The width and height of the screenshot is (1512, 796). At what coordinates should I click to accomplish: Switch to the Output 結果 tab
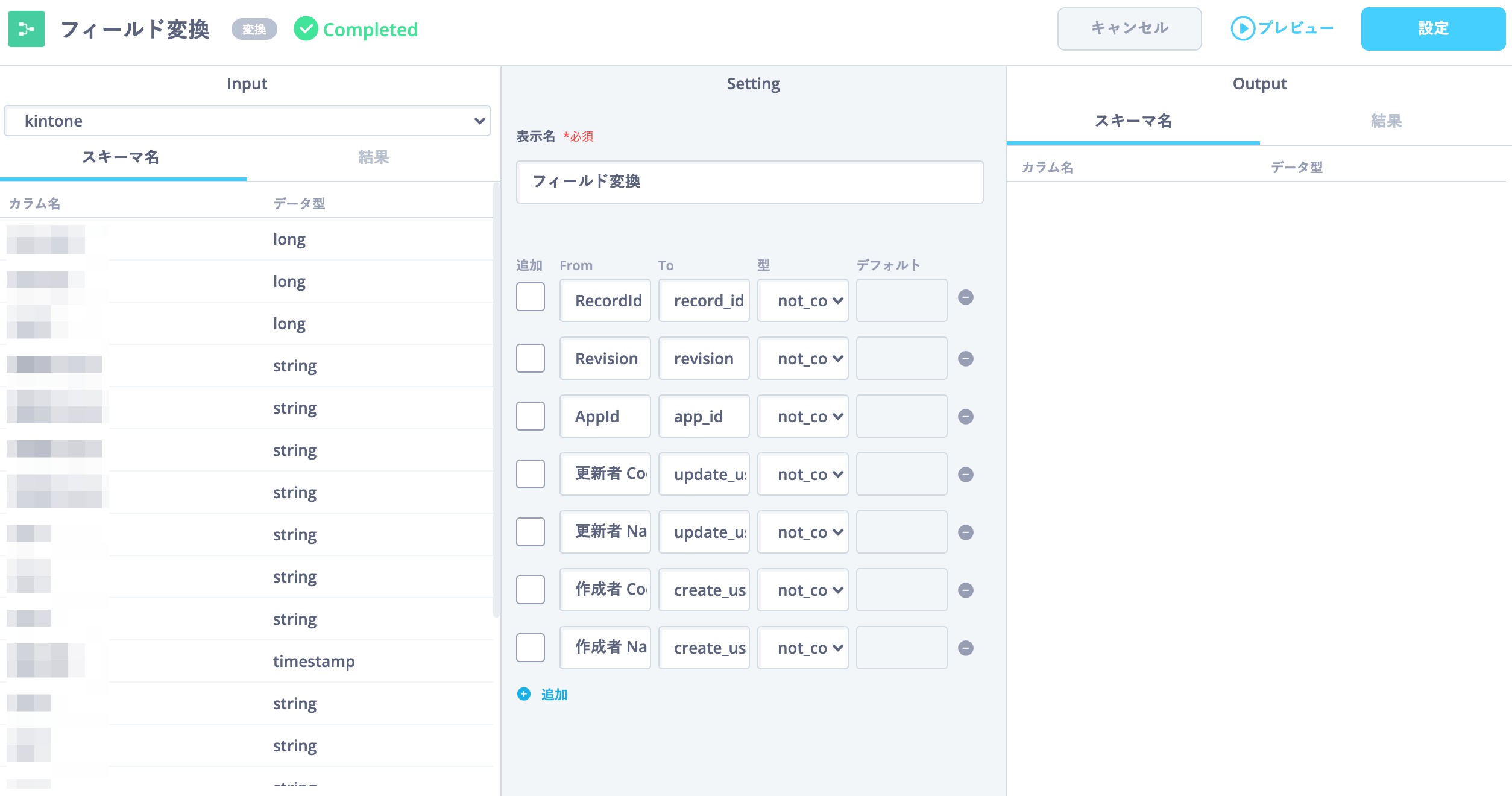pos(1386,121)
